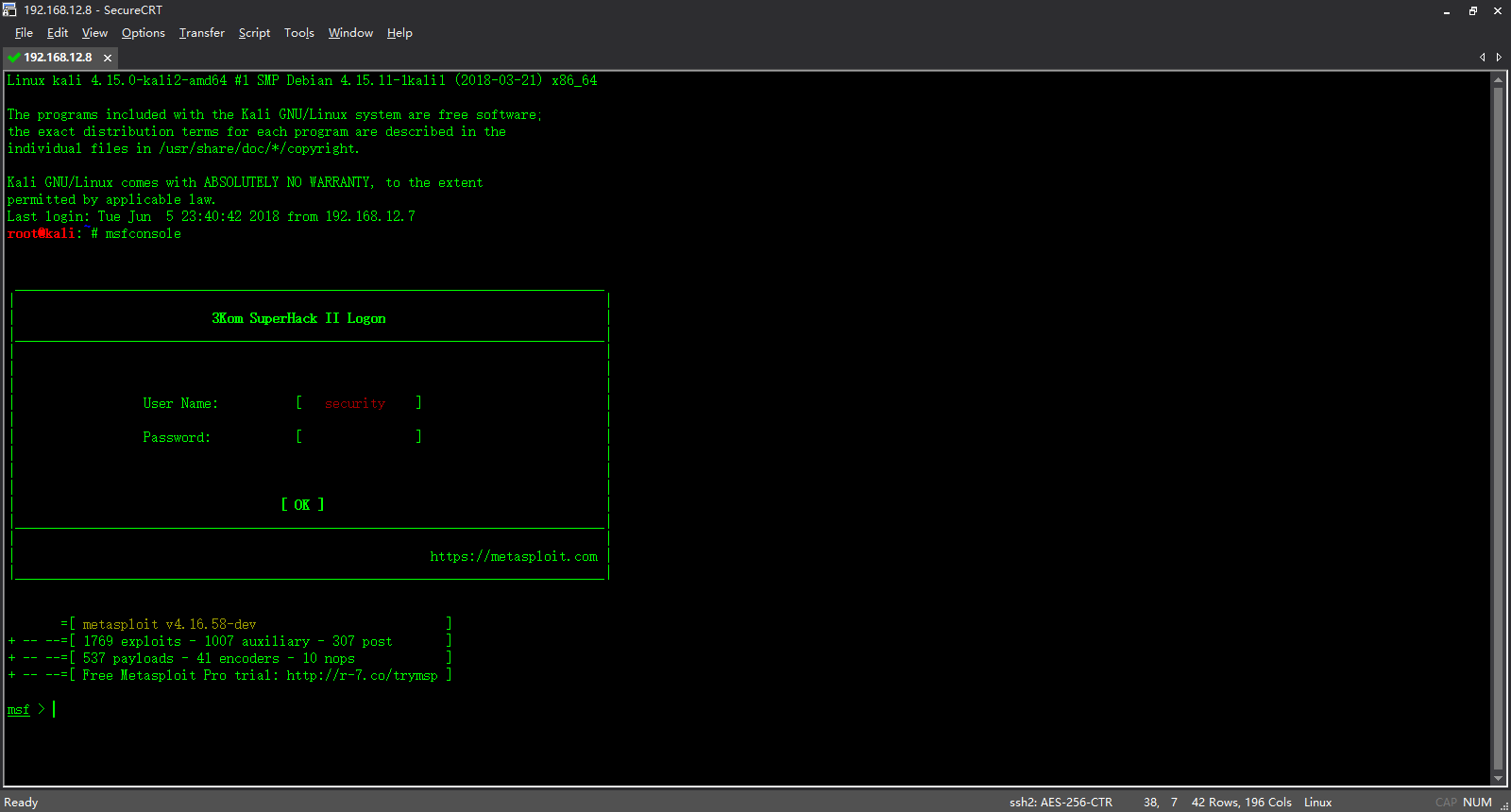Screen dimensions: 1511x812
Task: Click the CAP indicator in status bar
Action: click(x=1446, y=803)
